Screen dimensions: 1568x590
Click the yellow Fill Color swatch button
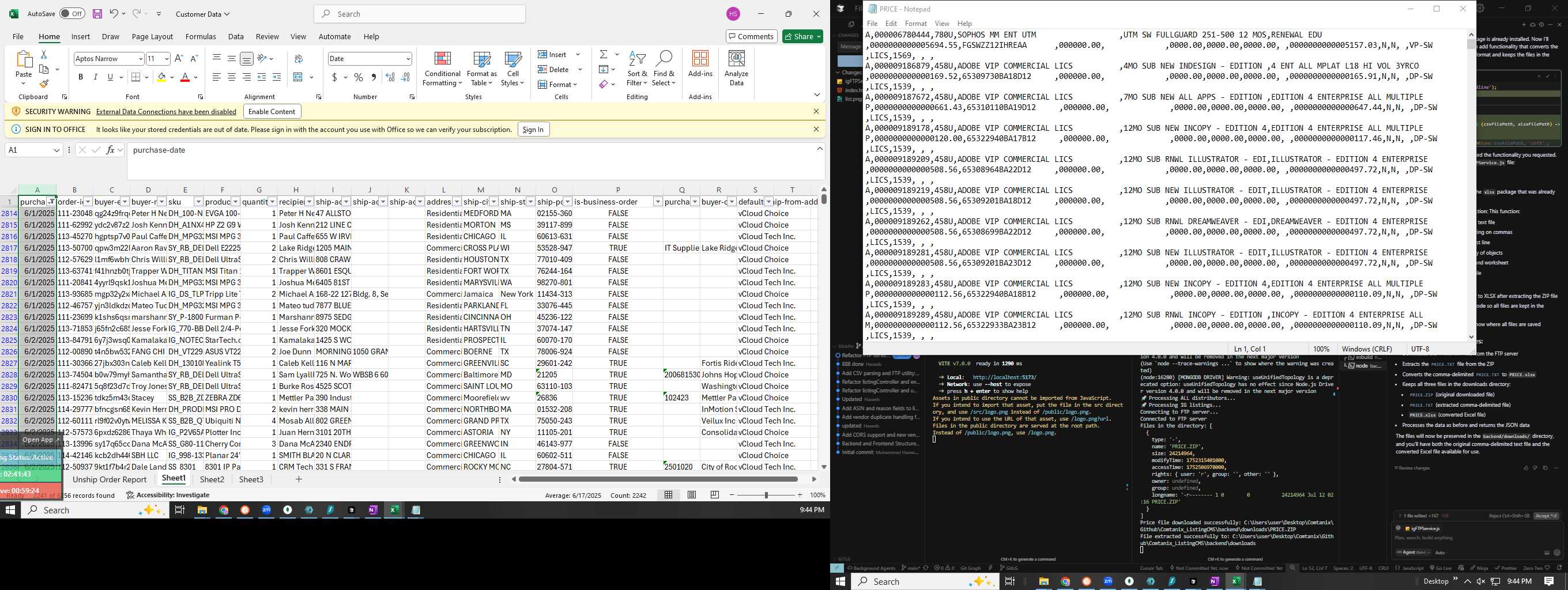[161, 77]
